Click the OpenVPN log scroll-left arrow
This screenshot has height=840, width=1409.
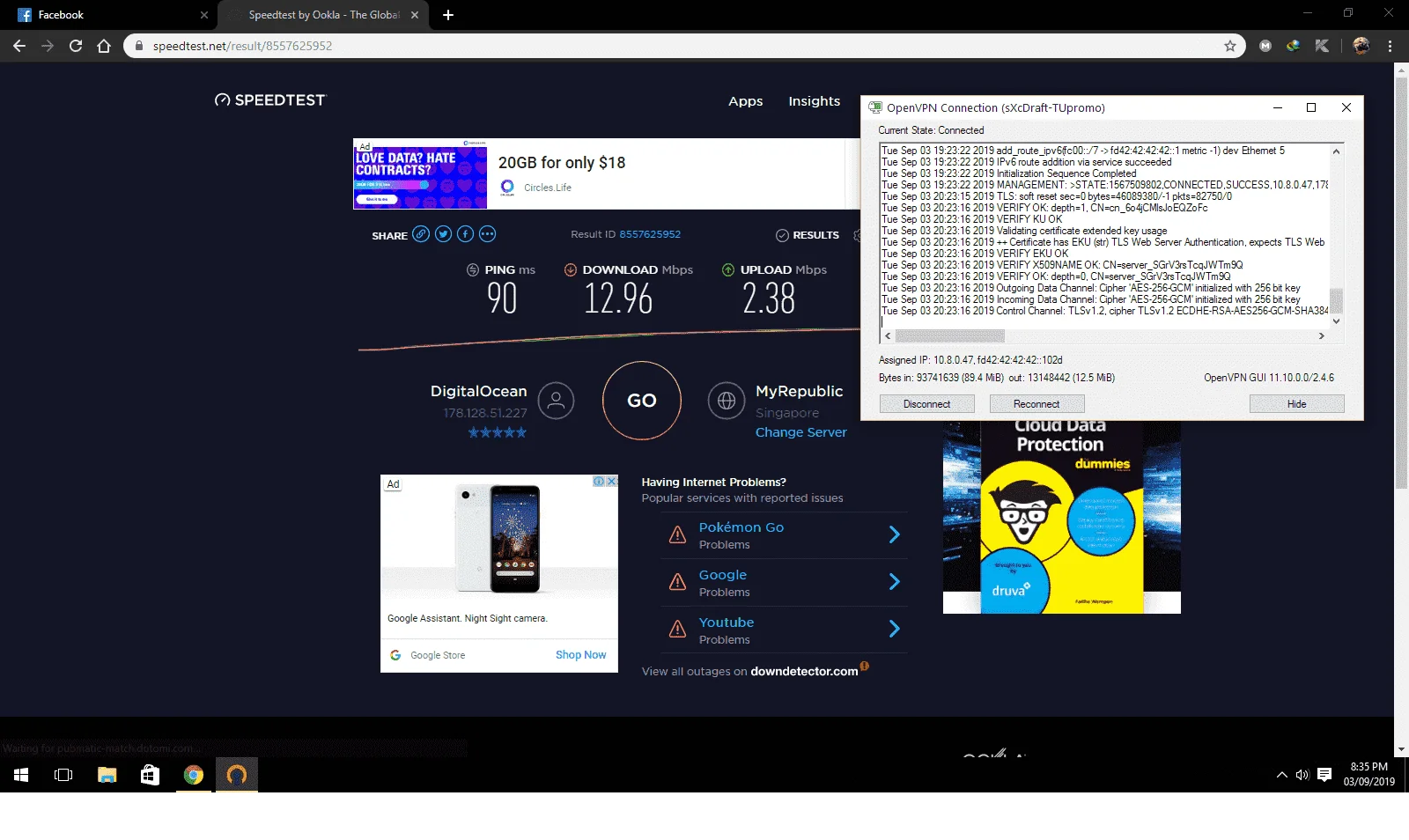pos(888,336)
